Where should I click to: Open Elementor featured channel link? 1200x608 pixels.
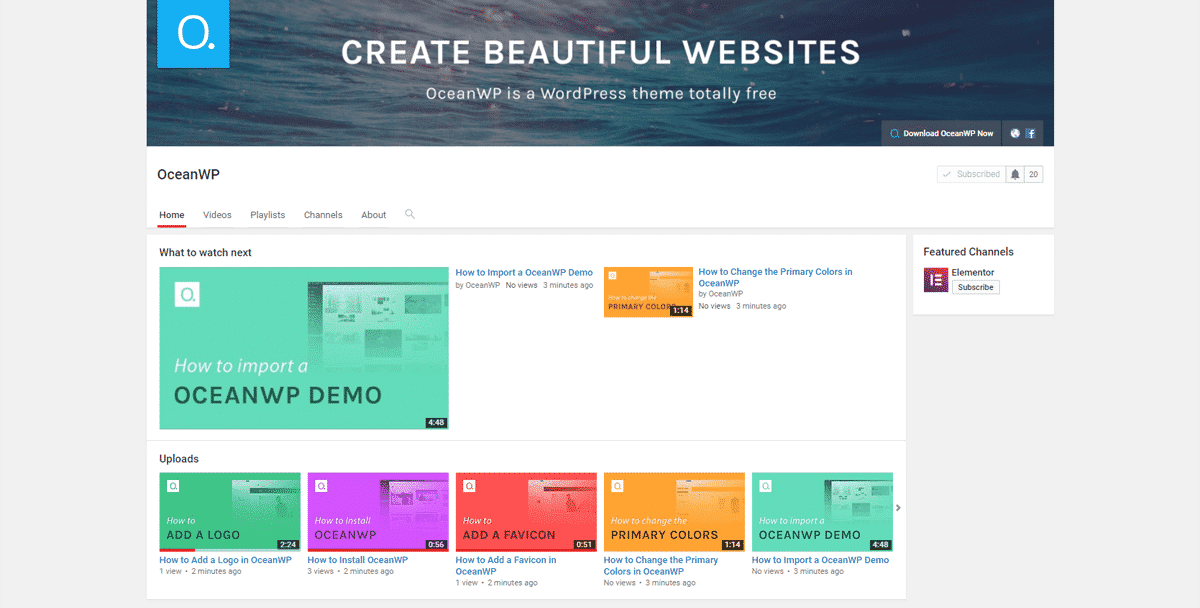(x=973, y=272)
